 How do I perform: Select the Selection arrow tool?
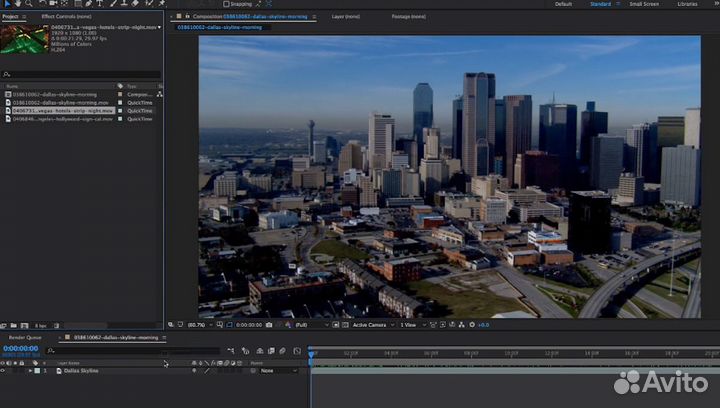(x=5, y=4)
